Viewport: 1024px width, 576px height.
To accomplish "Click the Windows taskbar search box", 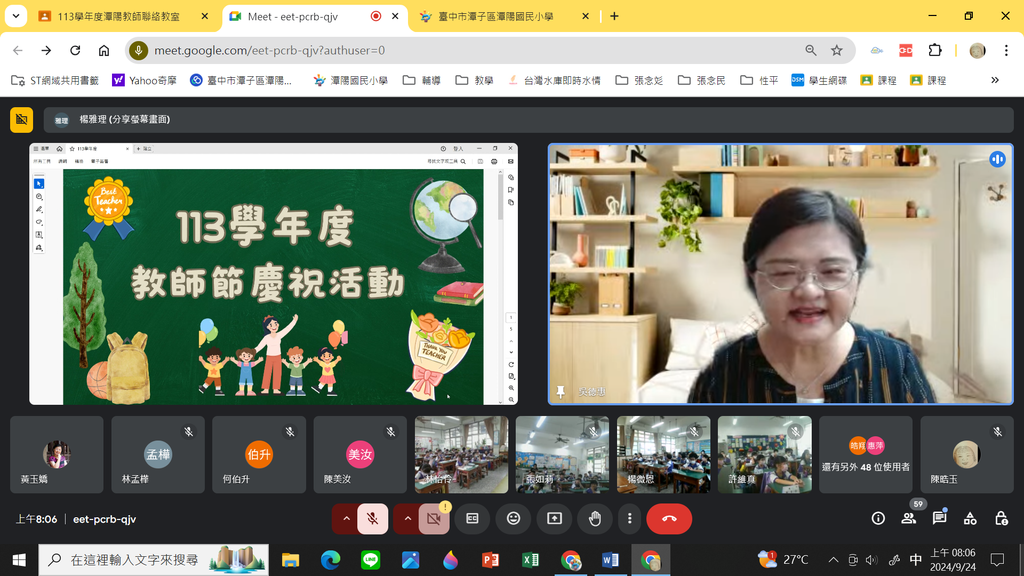I will [153, 560].
